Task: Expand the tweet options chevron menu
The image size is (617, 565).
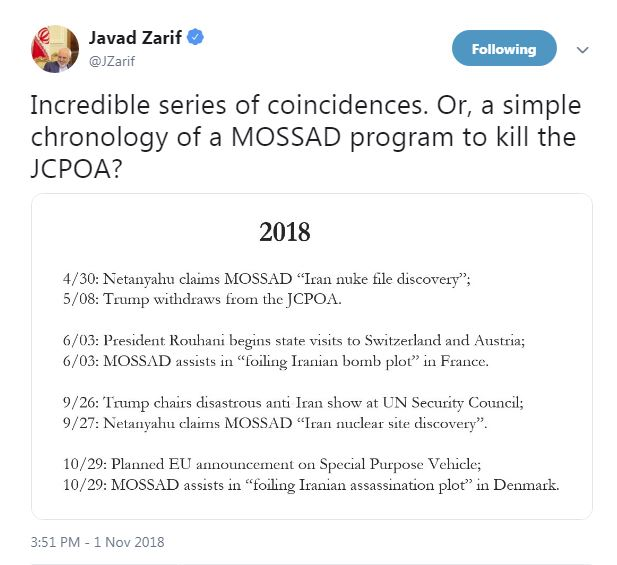Action: point(582,50)
